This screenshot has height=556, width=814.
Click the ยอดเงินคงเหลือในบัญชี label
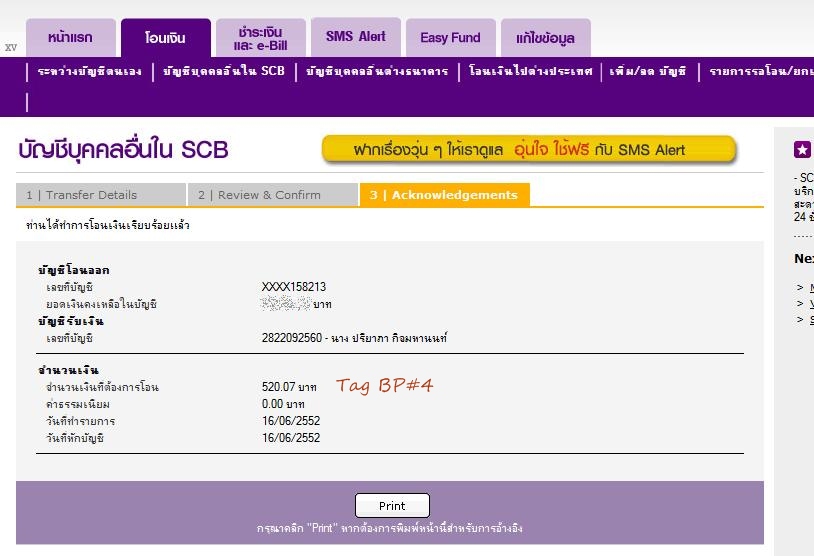tap(101, 304)
